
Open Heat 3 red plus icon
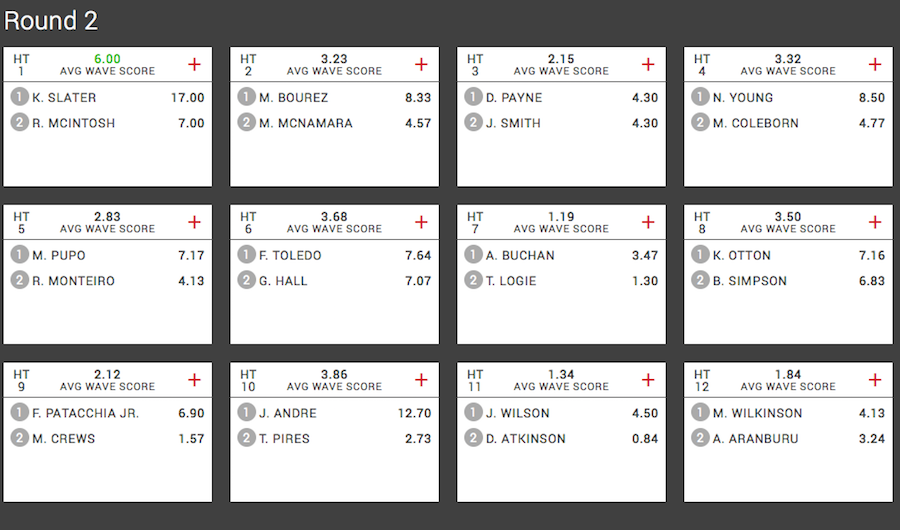648,64
